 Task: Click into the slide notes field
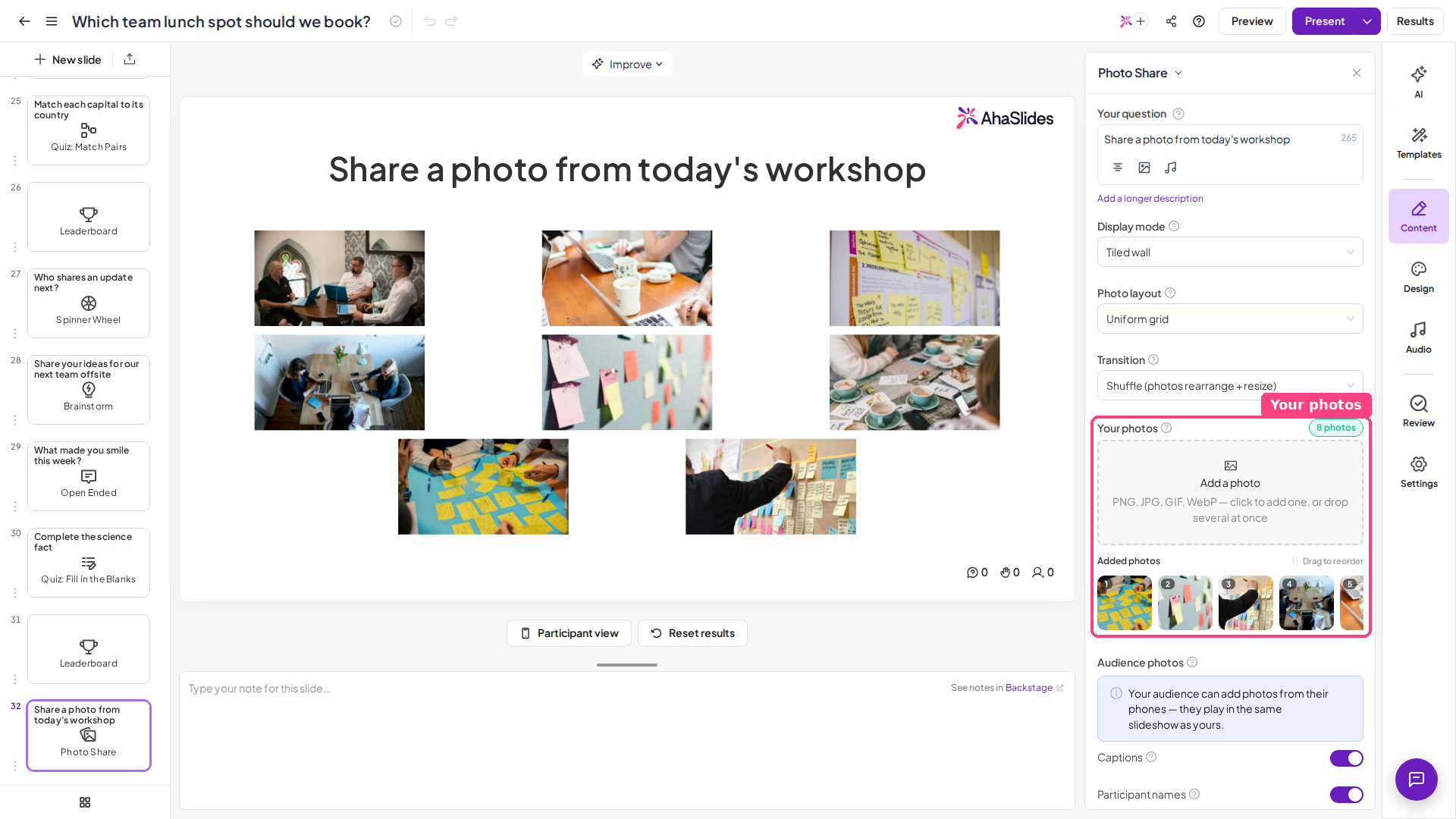pyautogui.click(x=626, y=739)
